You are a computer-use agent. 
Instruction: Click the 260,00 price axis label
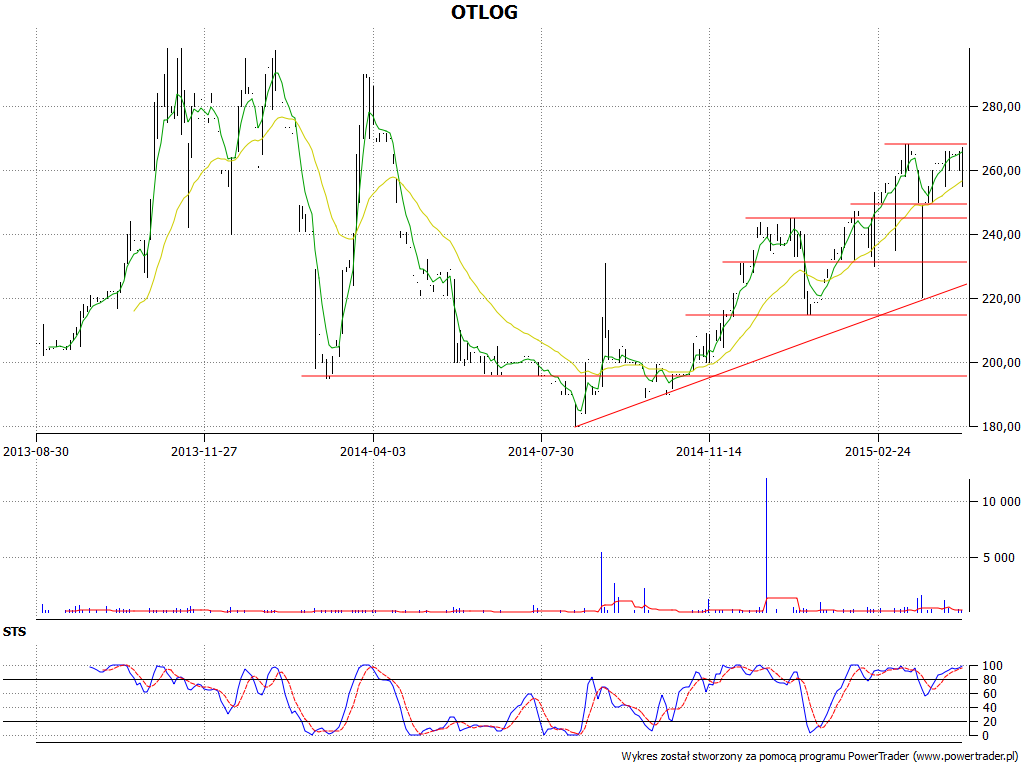[1000, 170]
